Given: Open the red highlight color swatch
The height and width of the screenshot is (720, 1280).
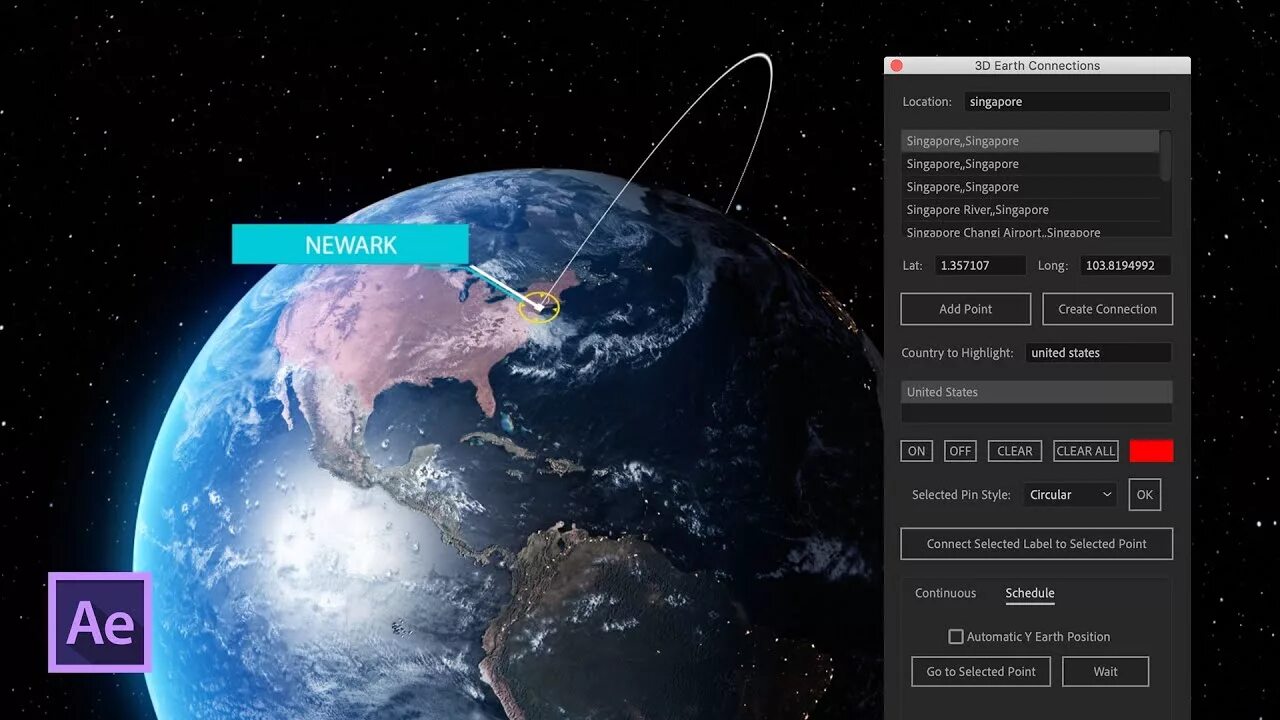Looking at the screenshot, I should tap(1151, 451).
